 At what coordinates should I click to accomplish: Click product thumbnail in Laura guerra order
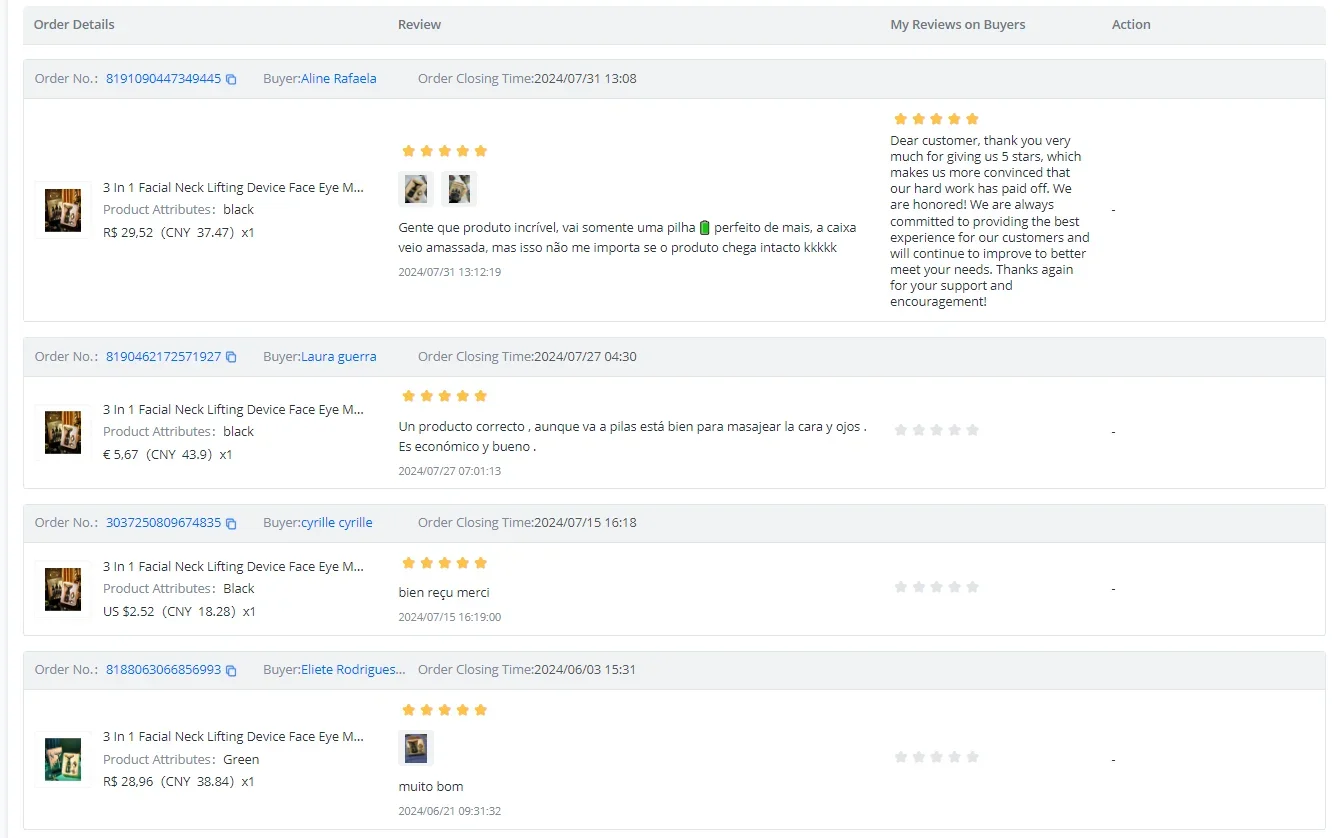click(x=63, y=432)
